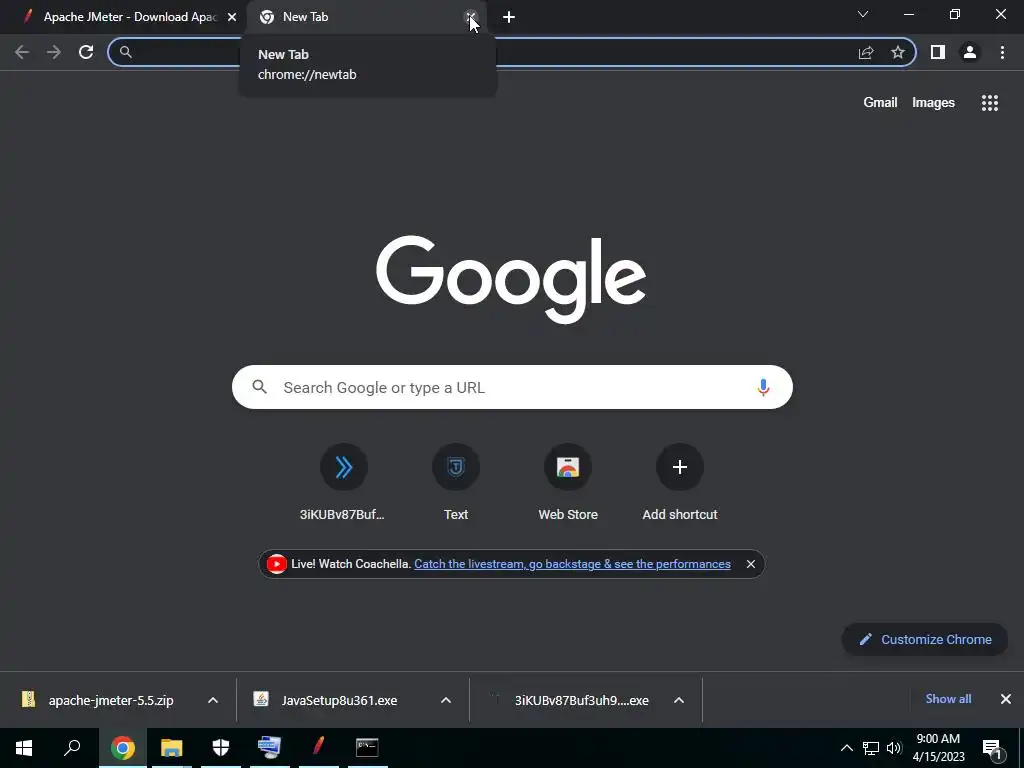Open the Web Store shortcut
1024x768 pixels.
(x=568, y=483)
